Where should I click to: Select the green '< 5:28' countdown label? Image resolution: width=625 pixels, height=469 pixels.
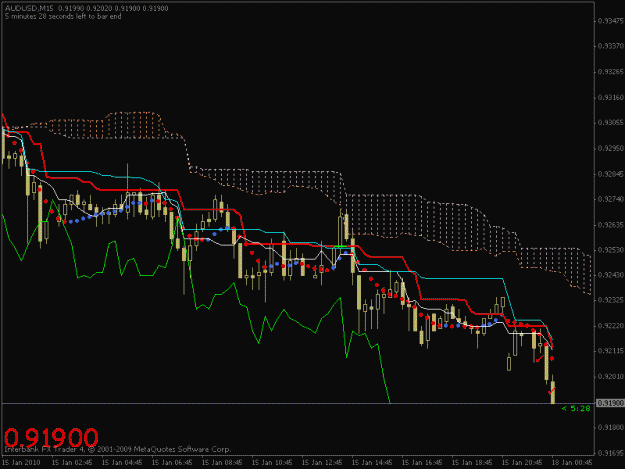pyautogui.click(x=576, y=408)
